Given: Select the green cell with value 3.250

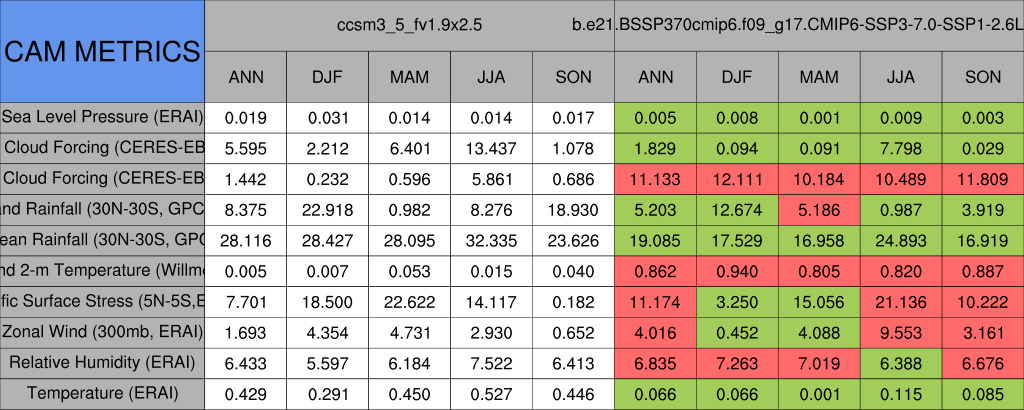Looking at the screenshot, I should pos(738,301).
